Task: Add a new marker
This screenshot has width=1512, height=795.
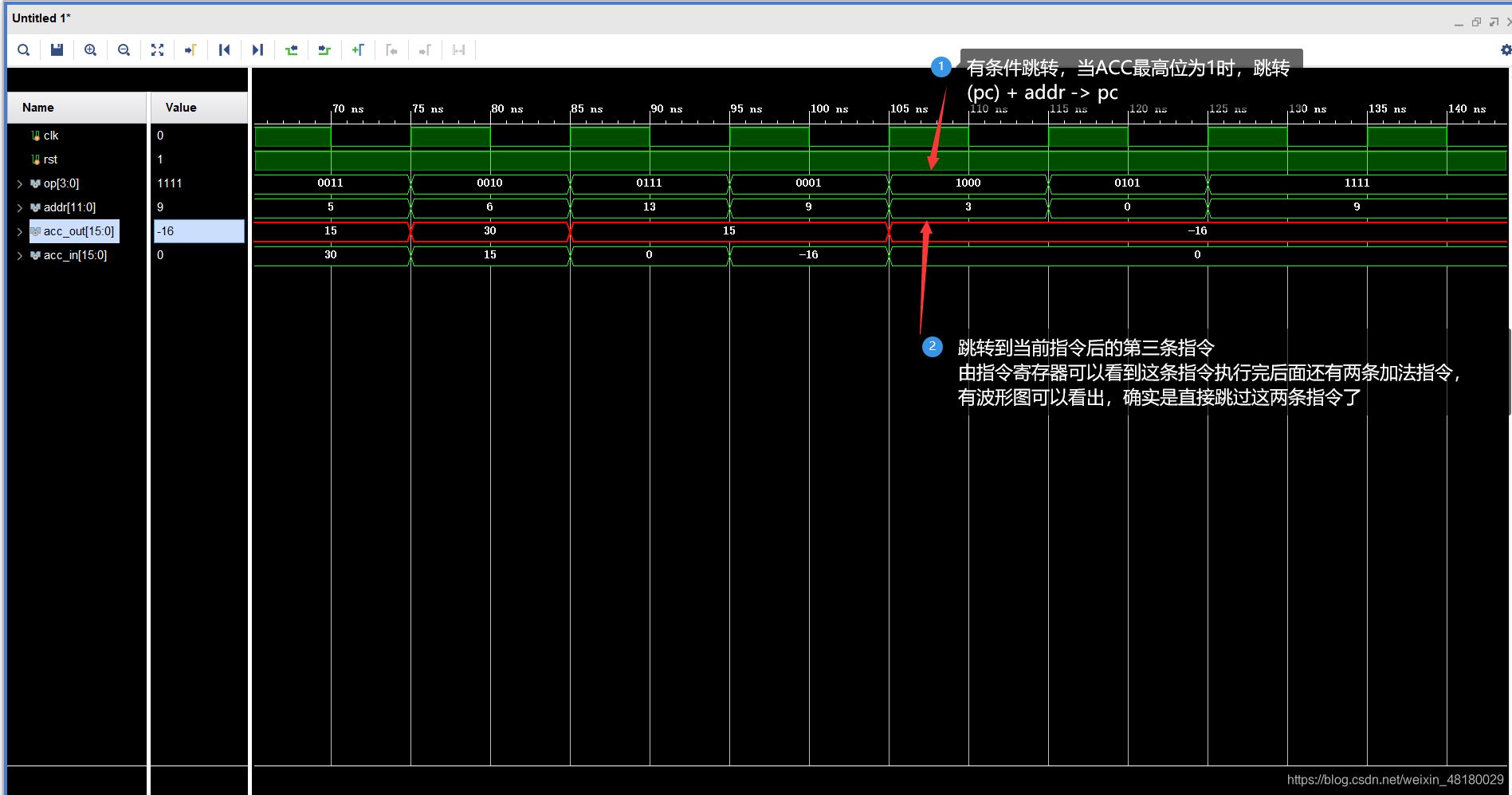Action: [x=358, y=50]
